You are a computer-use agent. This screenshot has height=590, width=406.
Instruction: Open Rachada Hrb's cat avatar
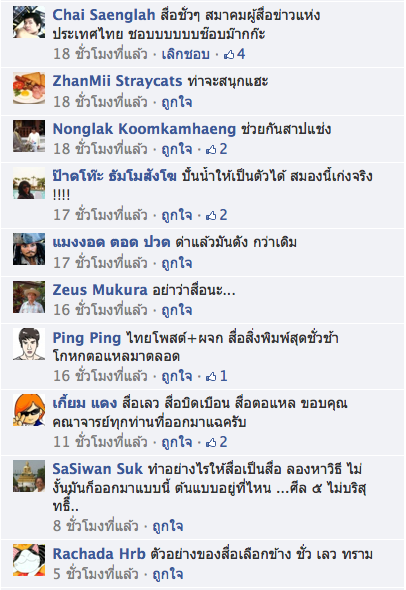29,560
